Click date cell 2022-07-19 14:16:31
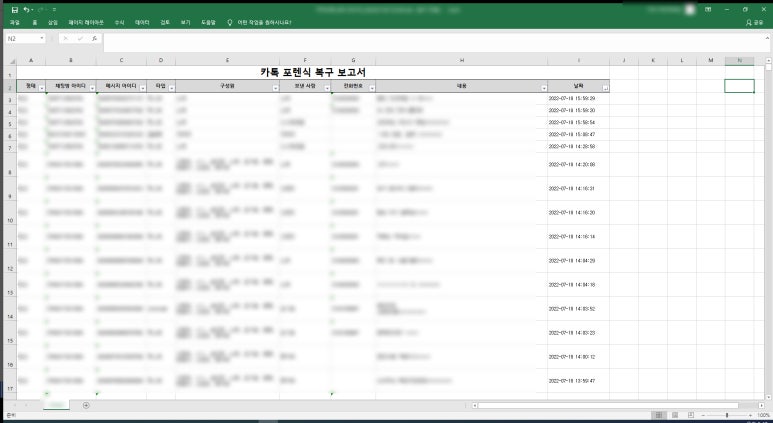Viewport: 773px width, 423px height. pyautogui.click(x=578, y=188)
